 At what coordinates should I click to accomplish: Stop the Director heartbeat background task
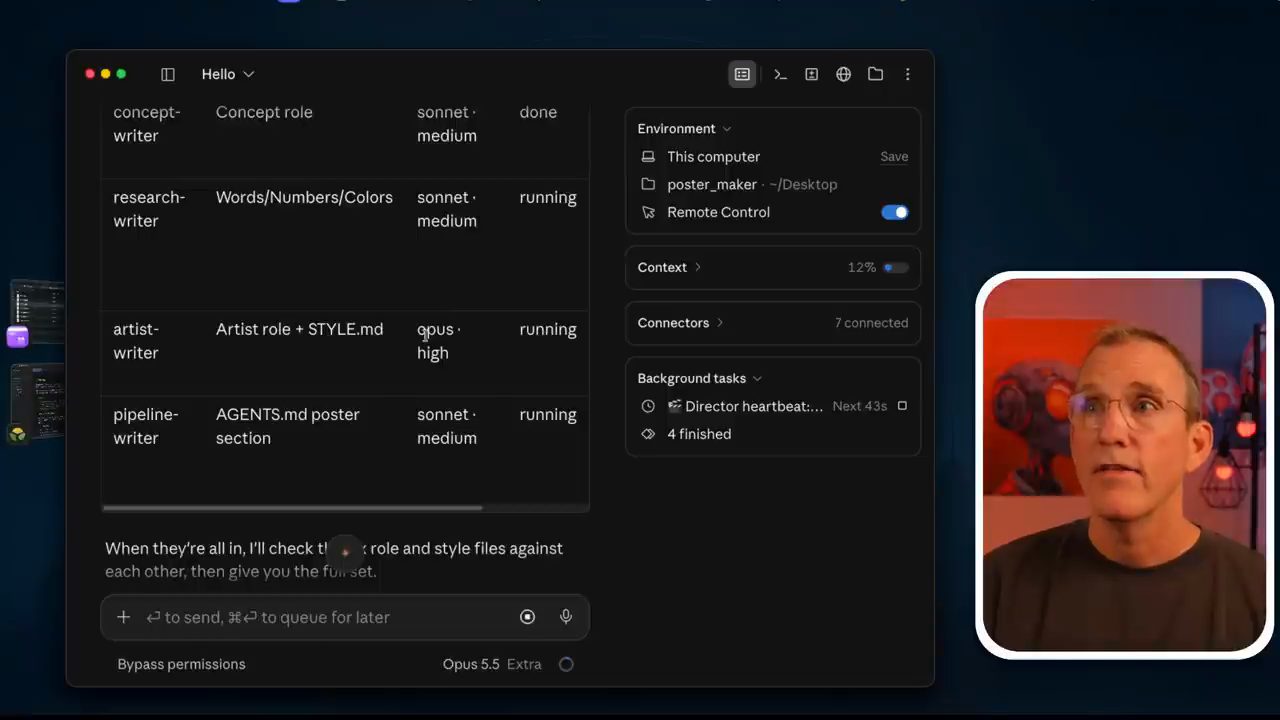[902, 406]
